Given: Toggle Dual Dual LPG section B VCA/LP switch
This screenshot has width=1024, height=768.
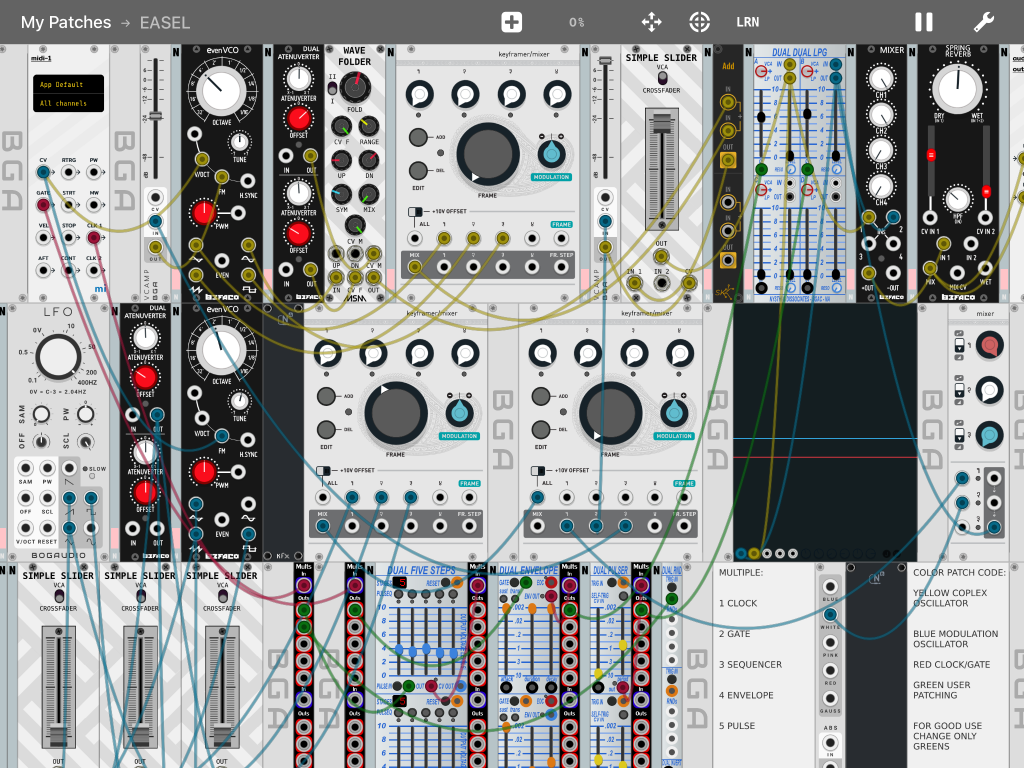Looking at the screenshot, I should [x=807, y=71].
